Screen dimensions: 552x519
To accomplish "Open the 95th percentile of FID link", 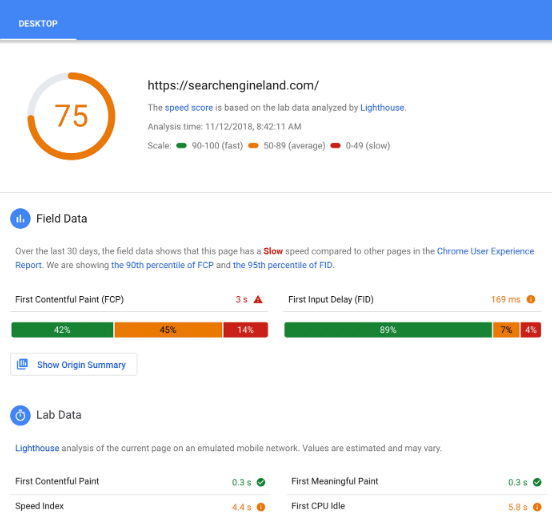I will (283, 265).
